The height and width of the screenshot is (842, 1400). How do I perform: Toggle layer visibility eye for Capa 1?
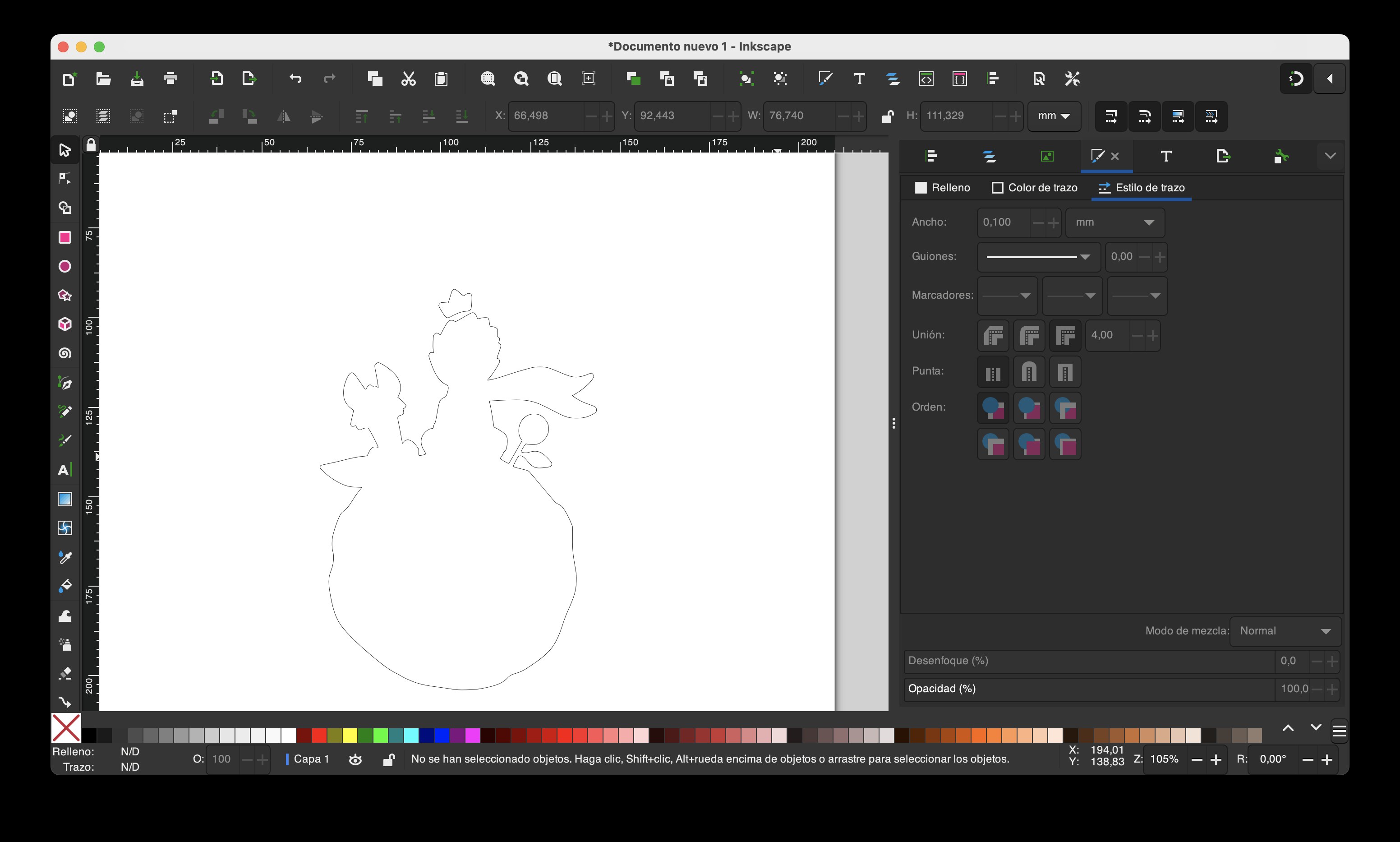click(355, 759)
